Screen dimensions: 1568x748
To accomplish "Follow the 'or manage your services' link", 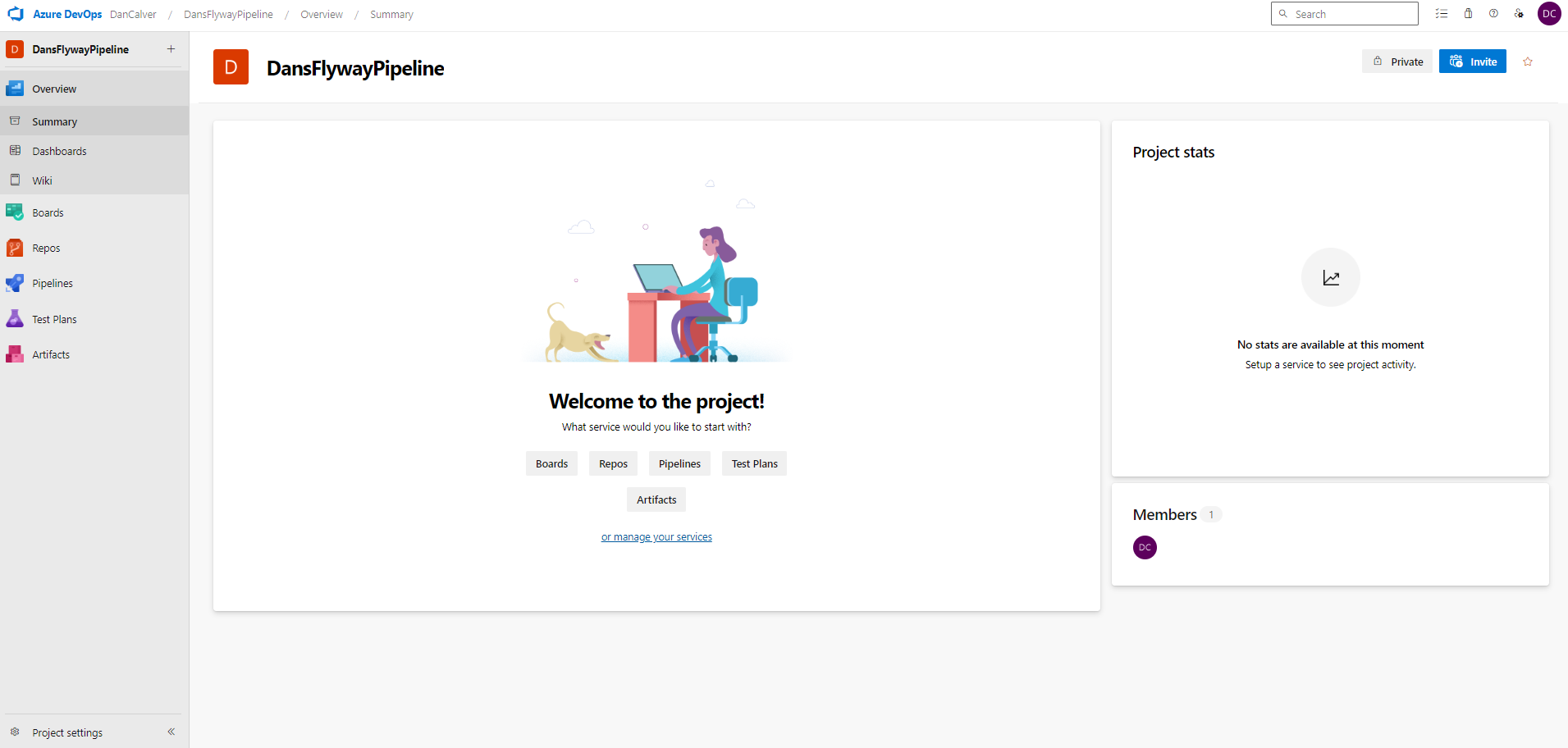I will pos(656,537).
